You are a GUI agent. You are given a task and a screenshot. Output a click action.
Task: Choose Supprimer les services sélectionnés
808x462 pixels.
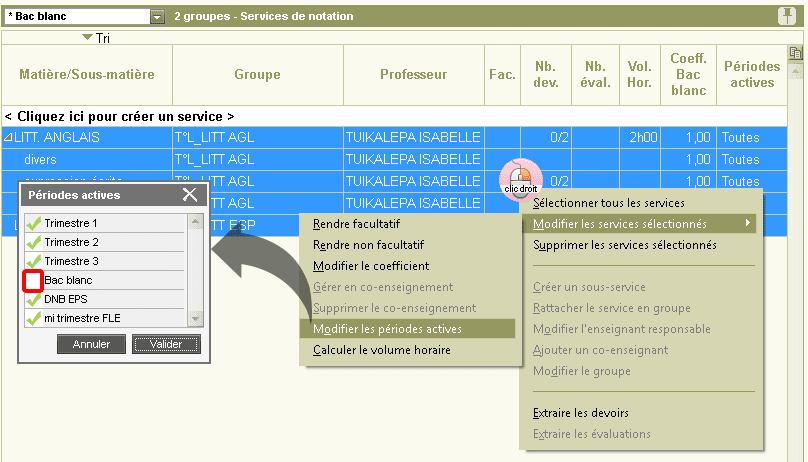[625, 245]
